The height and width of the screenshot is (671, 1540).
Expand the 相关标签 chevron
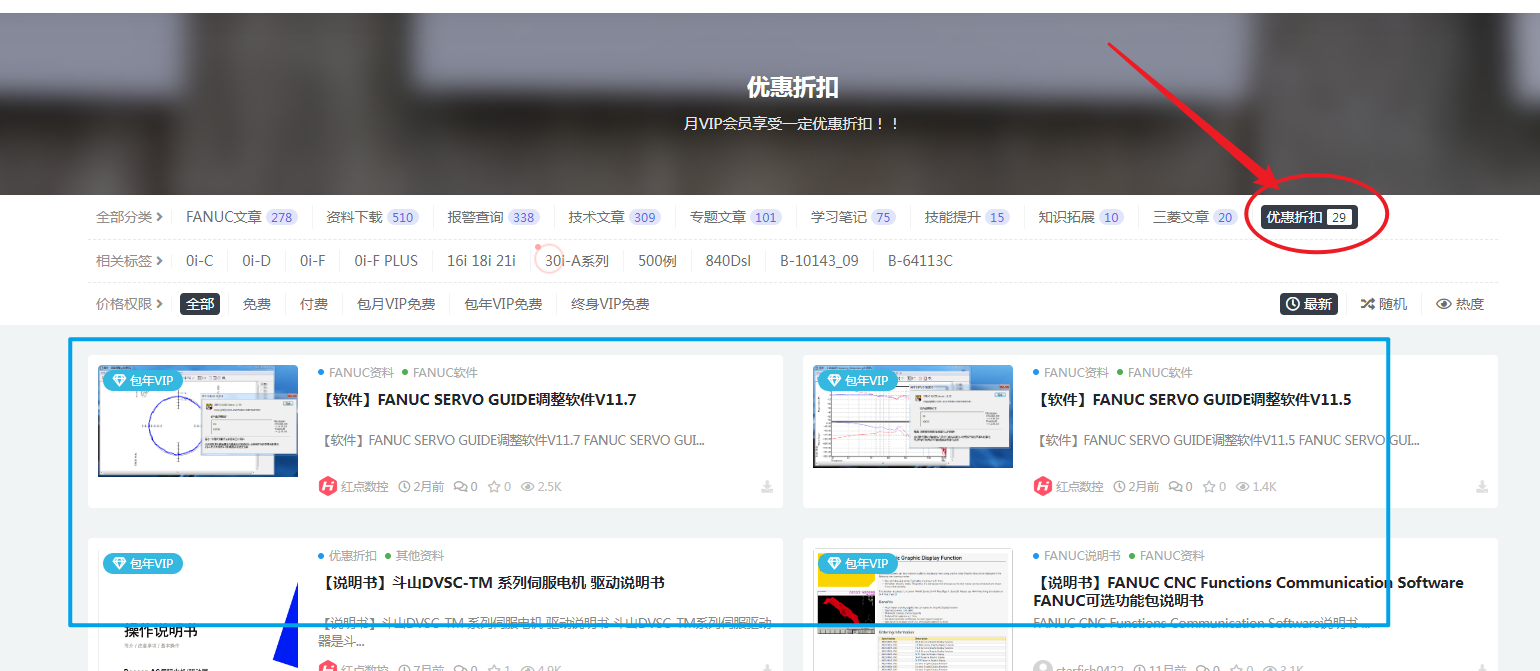[x=159, y=261]
